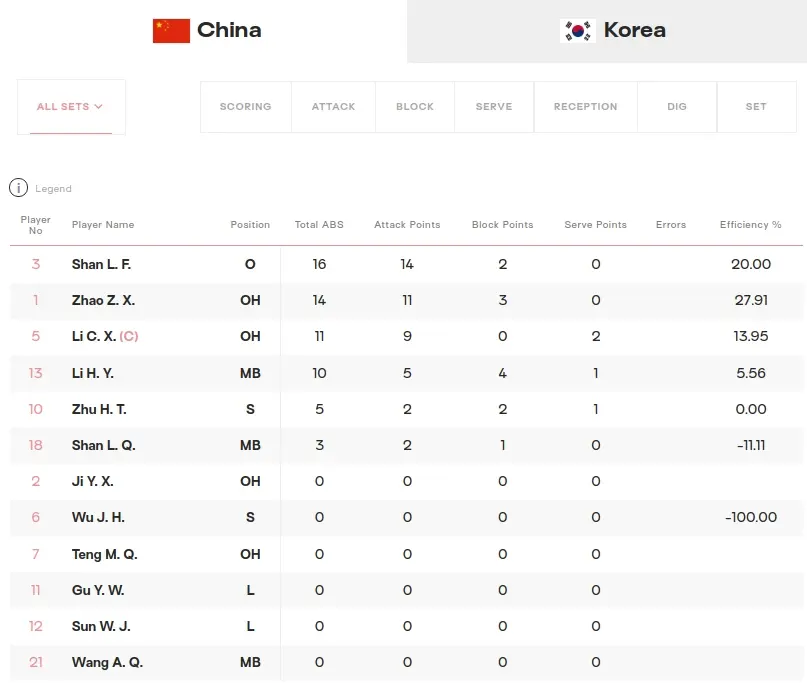
Task: Sort by Position column header
Action: click(250, 224)
